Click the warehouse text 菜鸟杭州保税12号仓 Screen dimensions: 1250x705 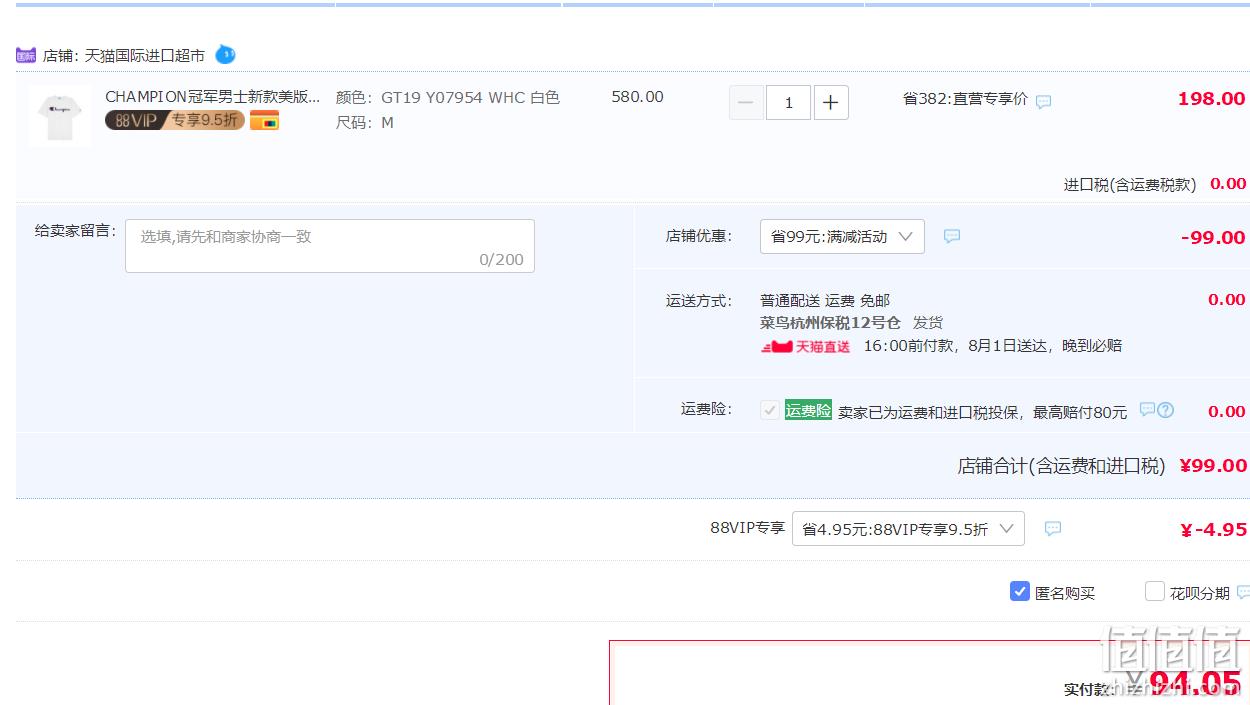(x=830, y=322)
